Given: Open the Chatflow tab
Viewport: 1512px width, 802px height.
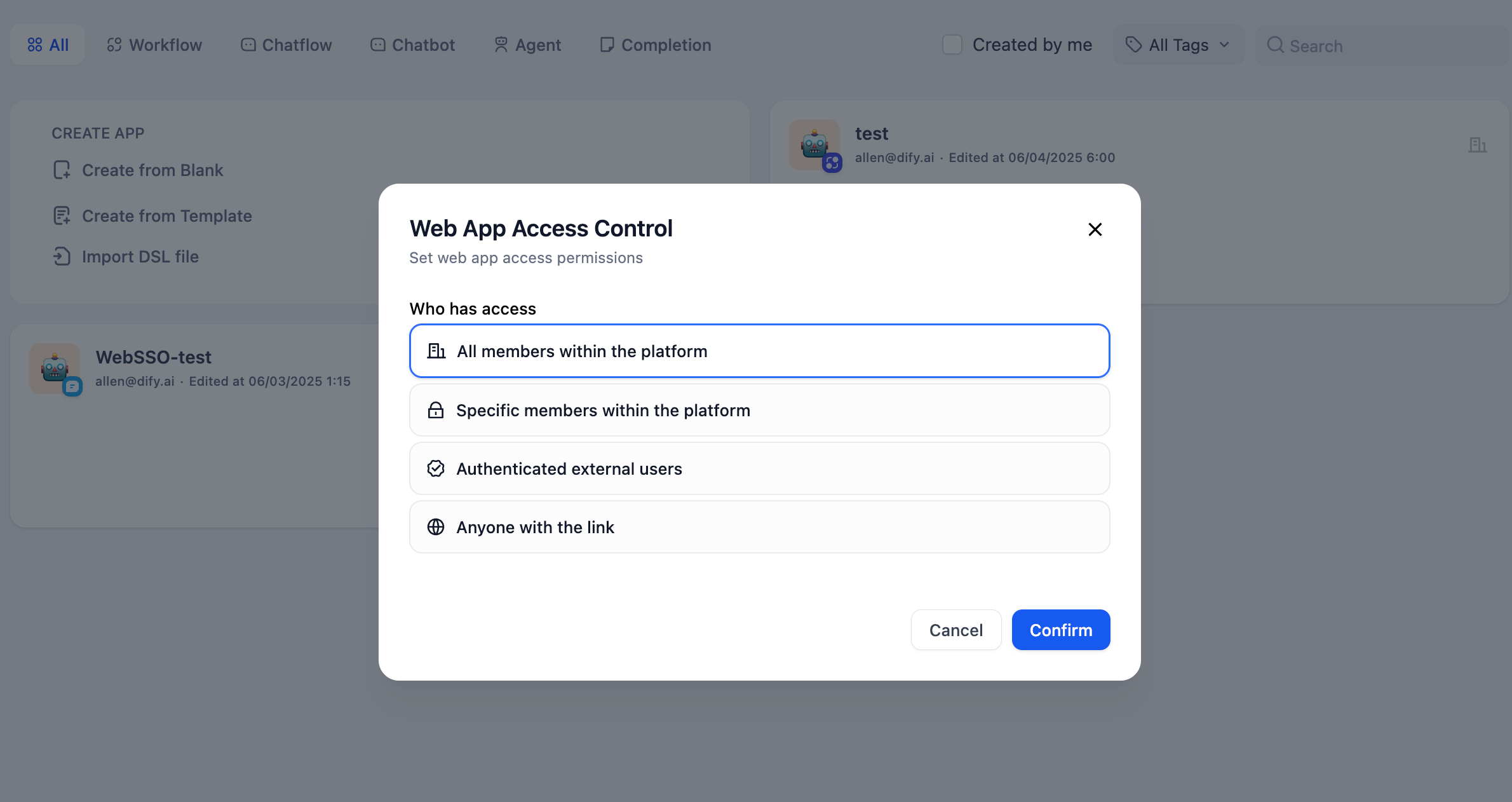Looking at the screenshot, I should pyautogui.click(x=287, y=45).
